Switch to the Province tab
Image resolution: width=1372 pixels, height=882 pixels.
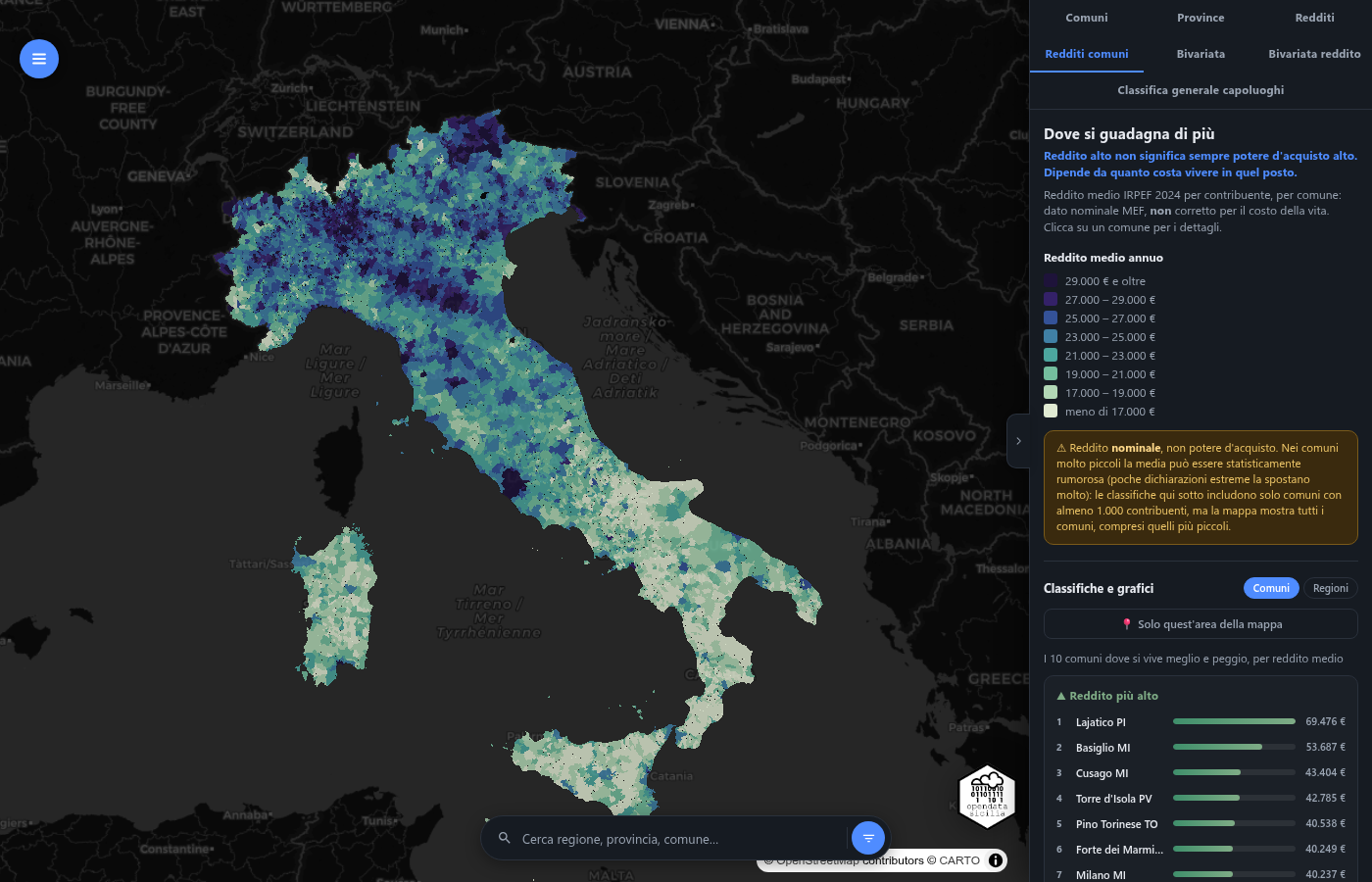1200,18
